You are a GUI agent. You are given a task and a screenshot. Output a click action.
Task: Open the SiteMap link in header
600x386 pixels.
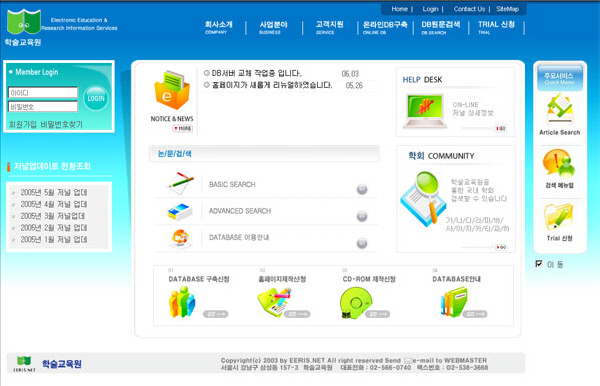507,9
